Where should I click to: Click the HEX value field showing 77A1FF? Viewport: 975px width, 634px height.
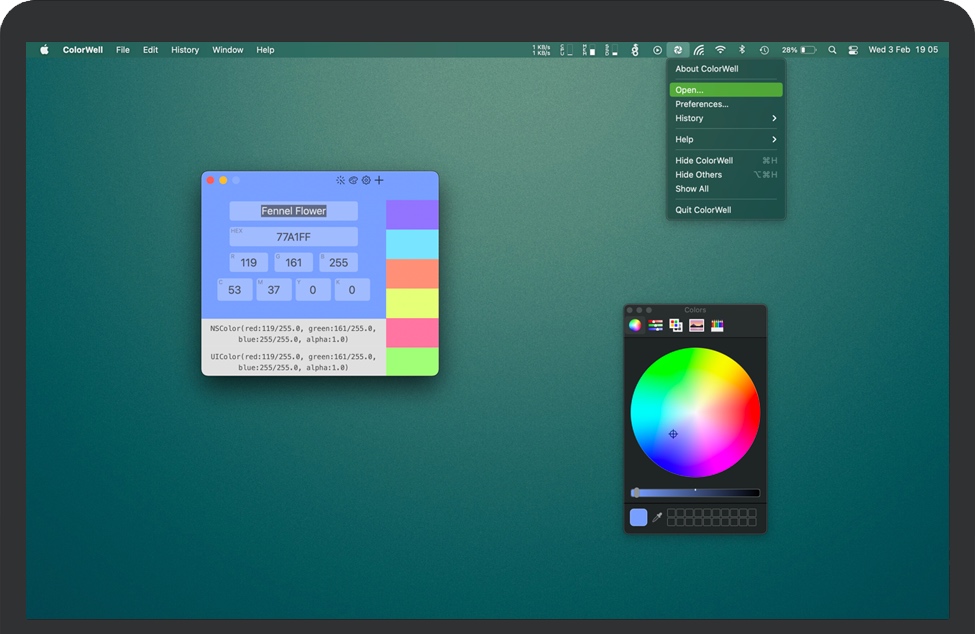tap(294, 236)
